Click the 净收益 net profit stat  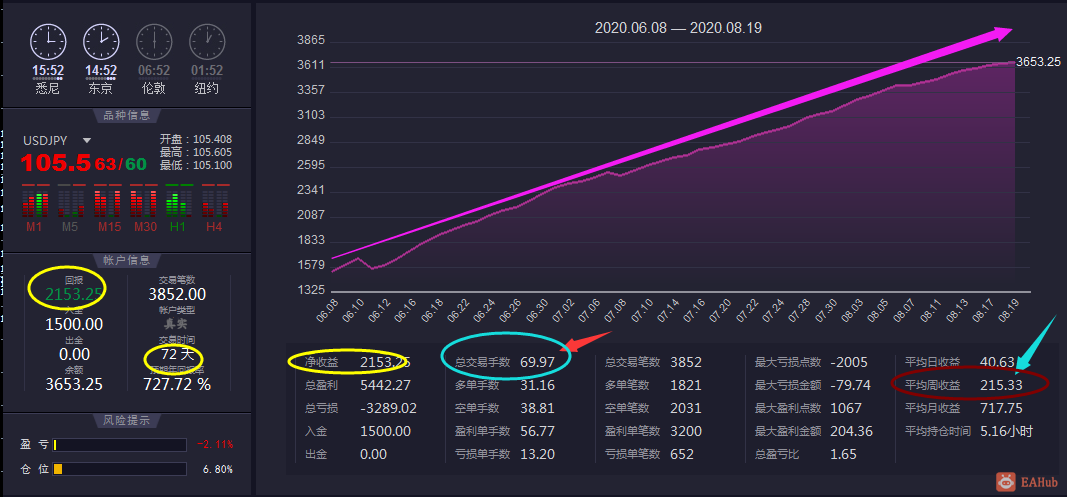coord(358,362)
